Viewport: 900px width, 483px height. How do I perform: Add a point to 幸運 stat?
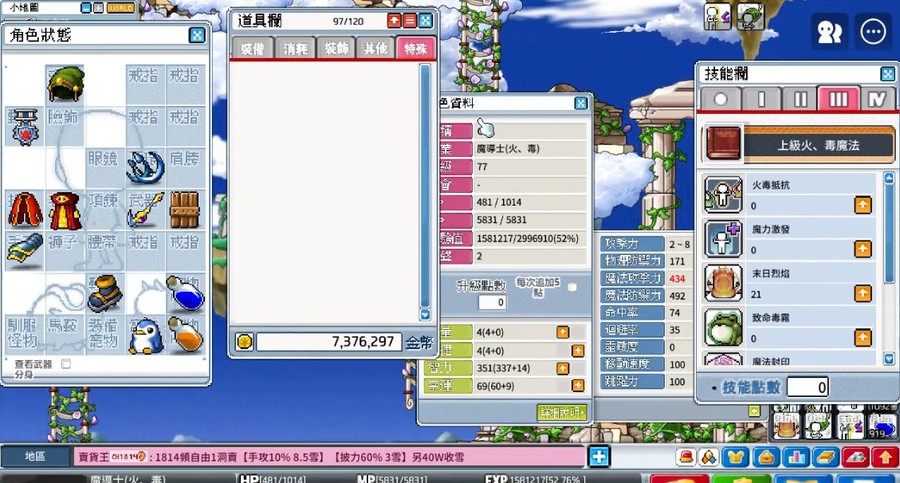[x=578, y=386]
